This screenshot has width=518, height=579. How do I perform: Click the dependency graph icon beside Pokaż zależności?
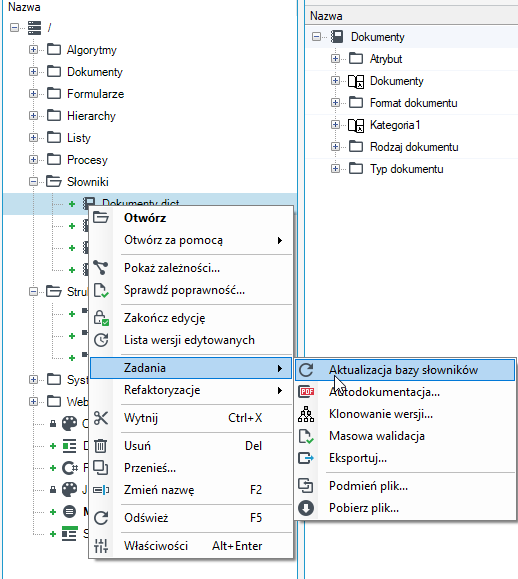click(100, 268)
